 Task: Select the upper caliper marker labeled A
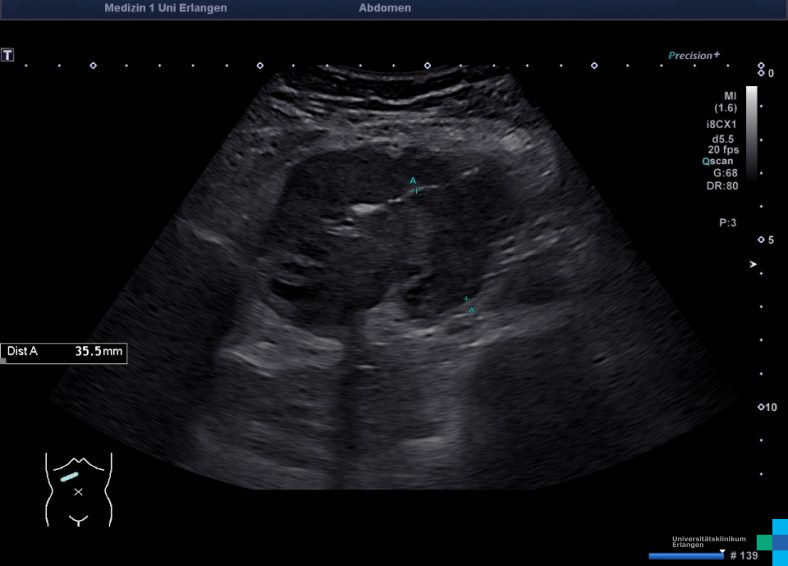pyautogui.click(x=416, y=190)
